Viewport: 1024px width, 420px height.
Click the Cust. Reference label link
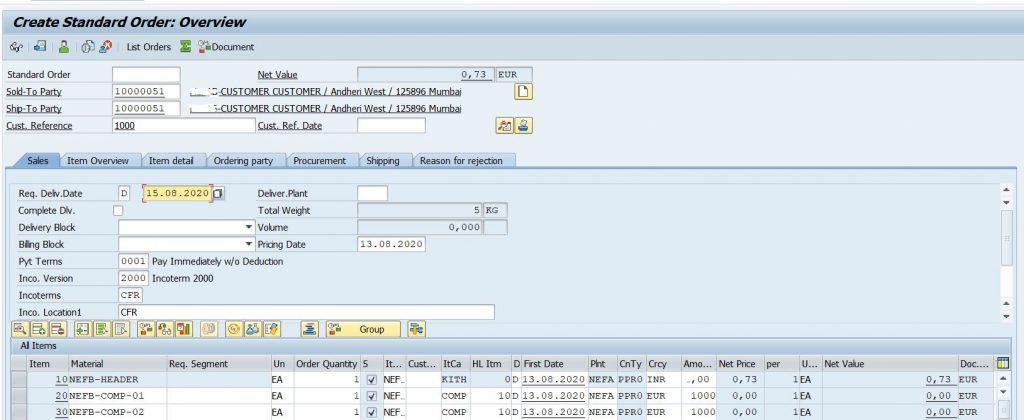pyautogui.click(x=39, y=125)
